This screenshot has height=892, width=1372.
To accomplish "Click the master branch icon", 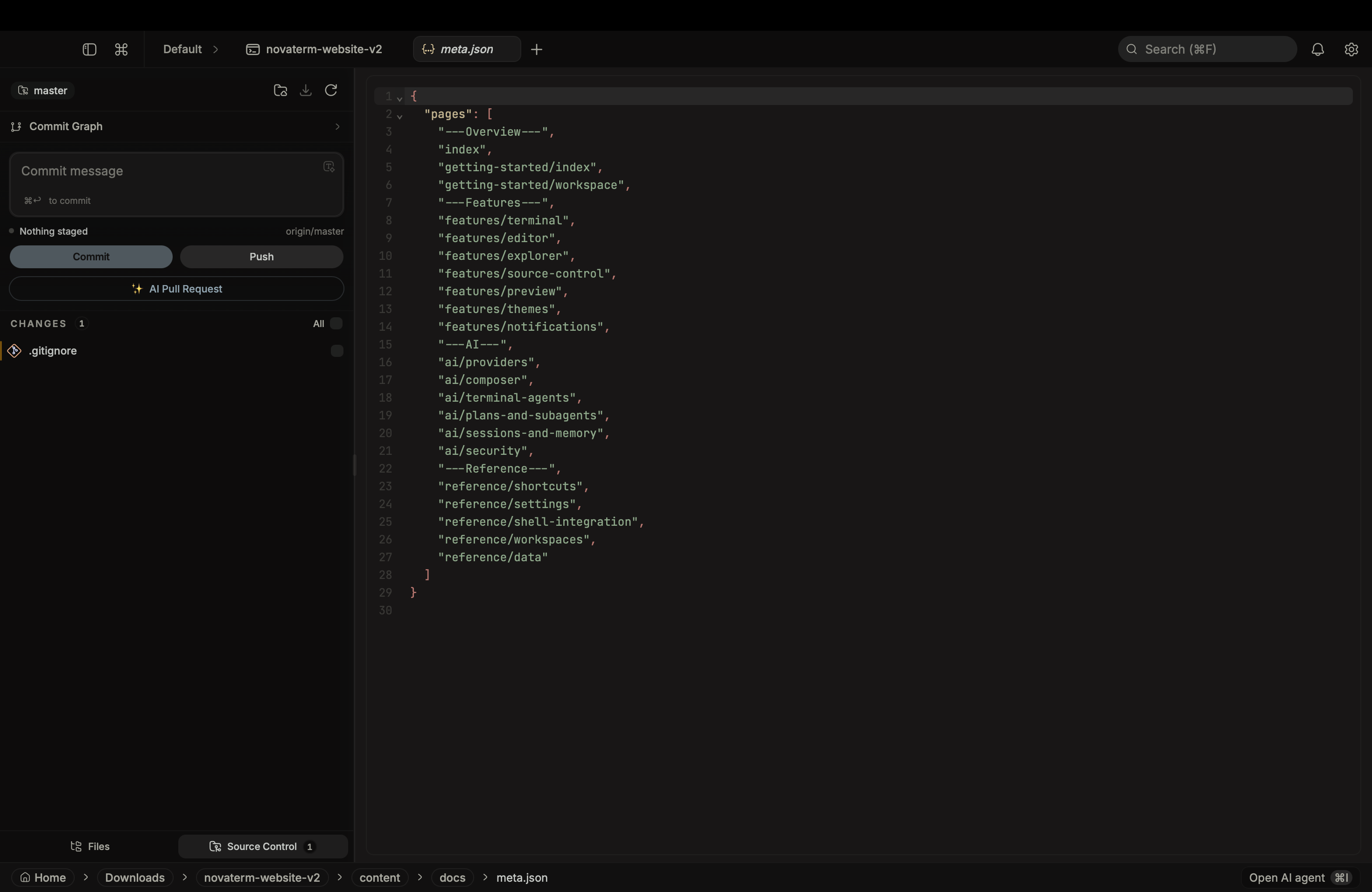I will click(23, 91).
